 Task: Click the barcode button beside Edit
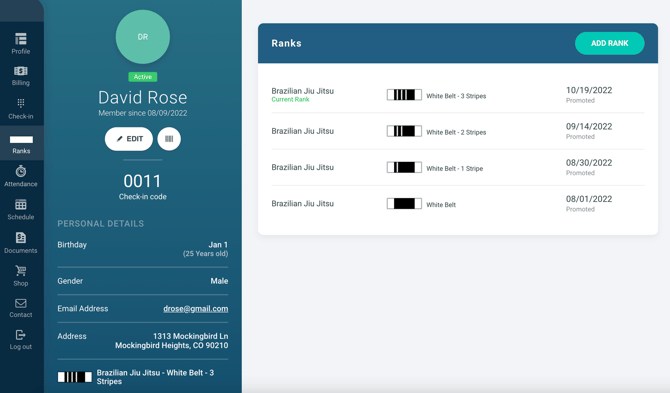pos(169,139)
